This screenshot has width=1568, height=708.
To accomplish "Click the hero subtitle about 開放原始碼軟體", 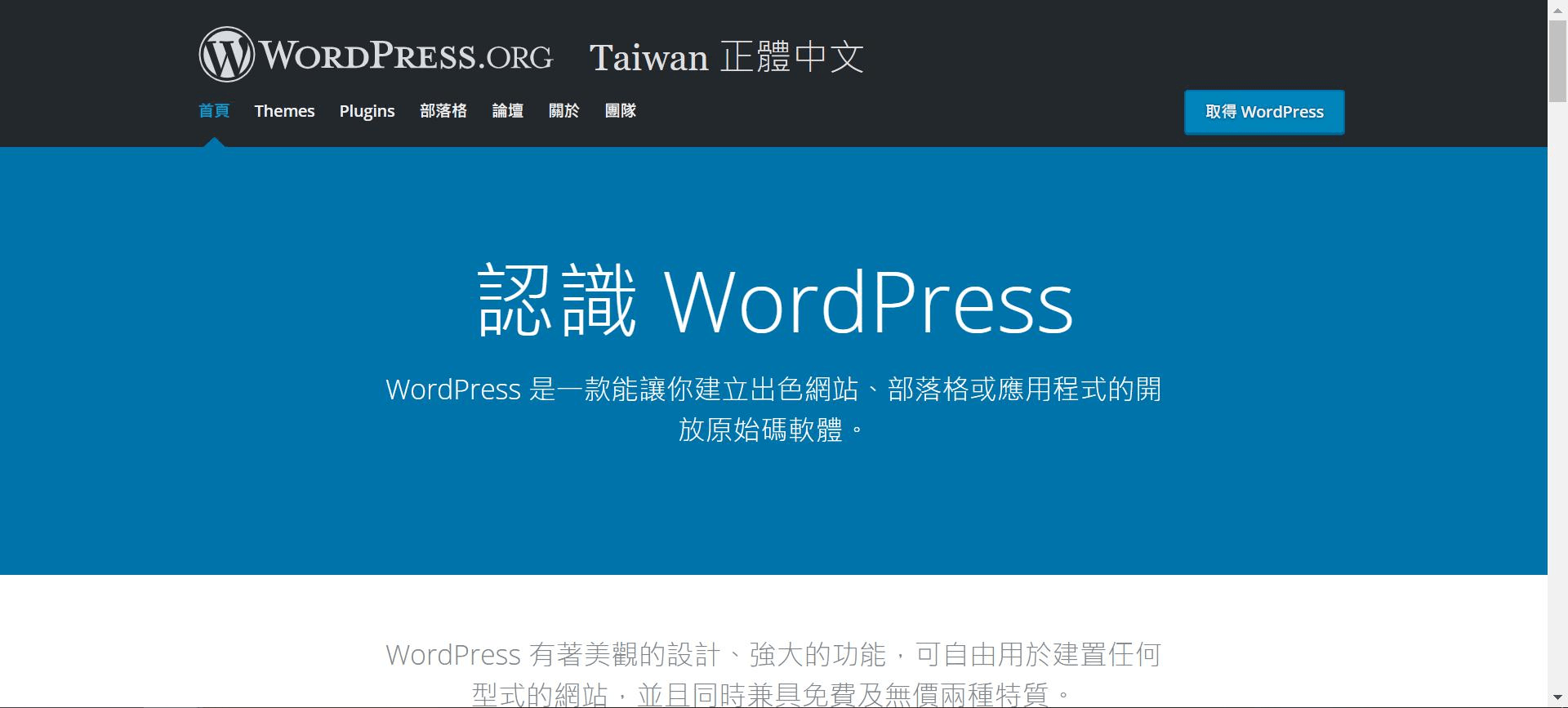I will point(773,409).
